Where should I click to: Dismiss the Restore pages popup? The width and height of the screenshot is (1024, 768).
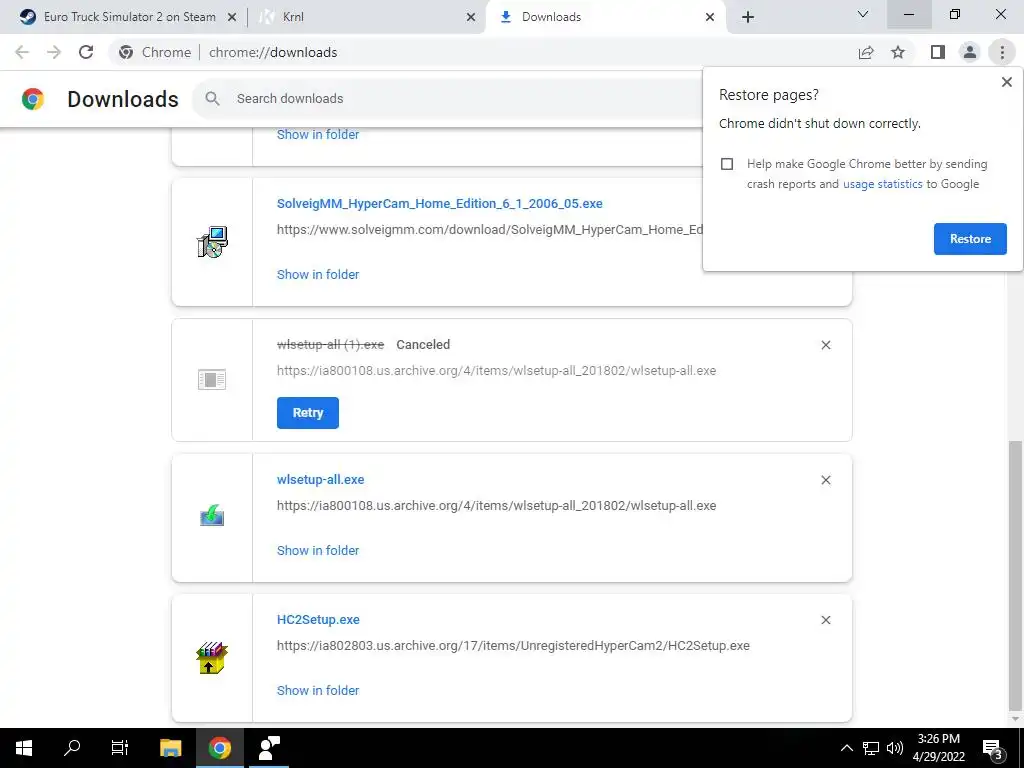(1006, 82)
